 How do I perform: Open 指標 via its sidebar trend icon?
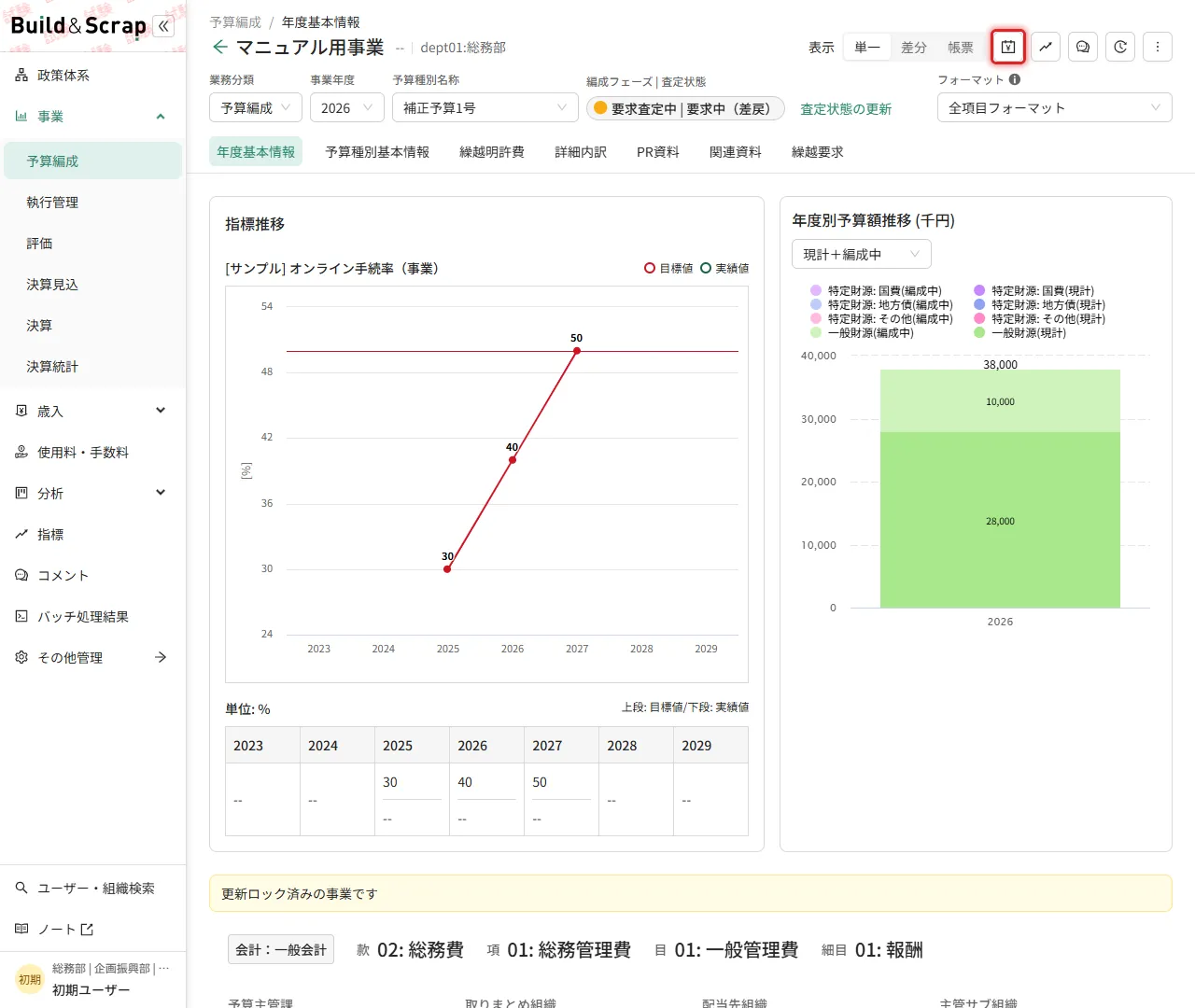pos(21,535)
